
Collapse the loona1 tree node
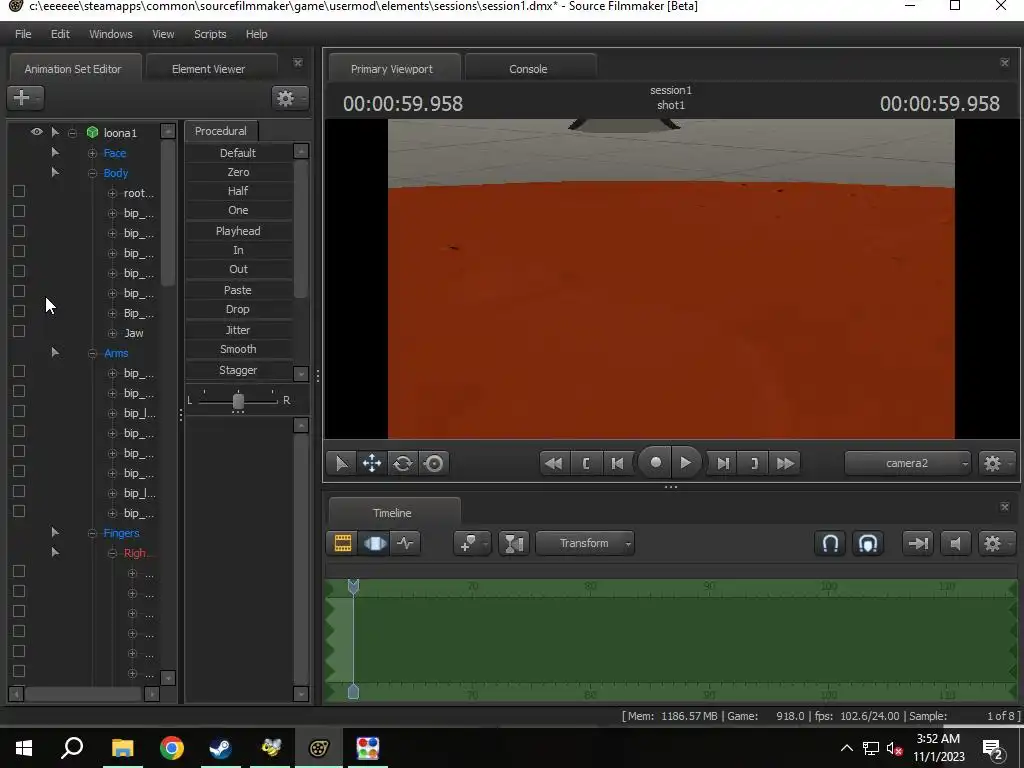pyautogui.click(x=72, y=133)
